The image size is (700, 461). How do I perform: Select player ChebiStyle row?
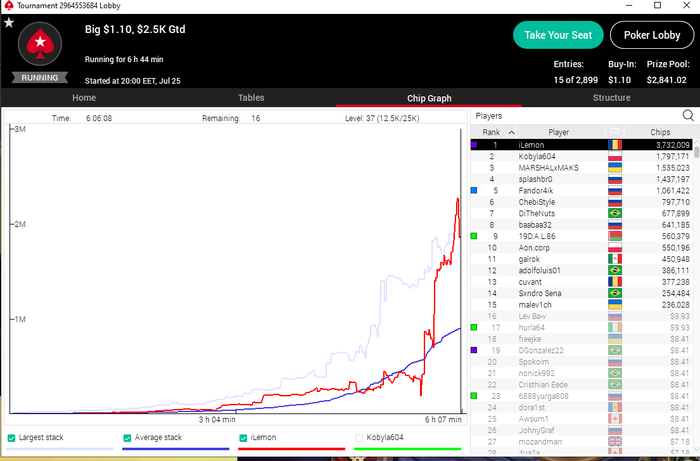[582, 202]
